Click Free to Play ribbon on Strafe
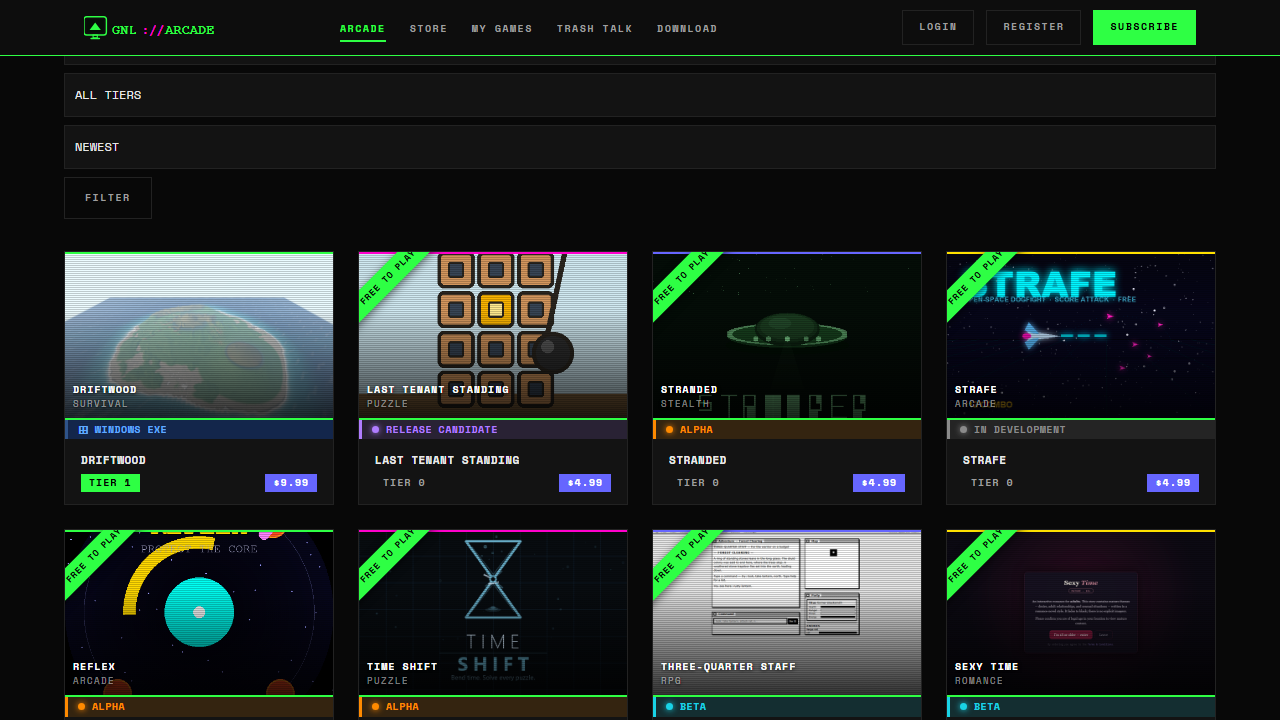Viewport: 1280px width, 720px height. pos(978,283)
